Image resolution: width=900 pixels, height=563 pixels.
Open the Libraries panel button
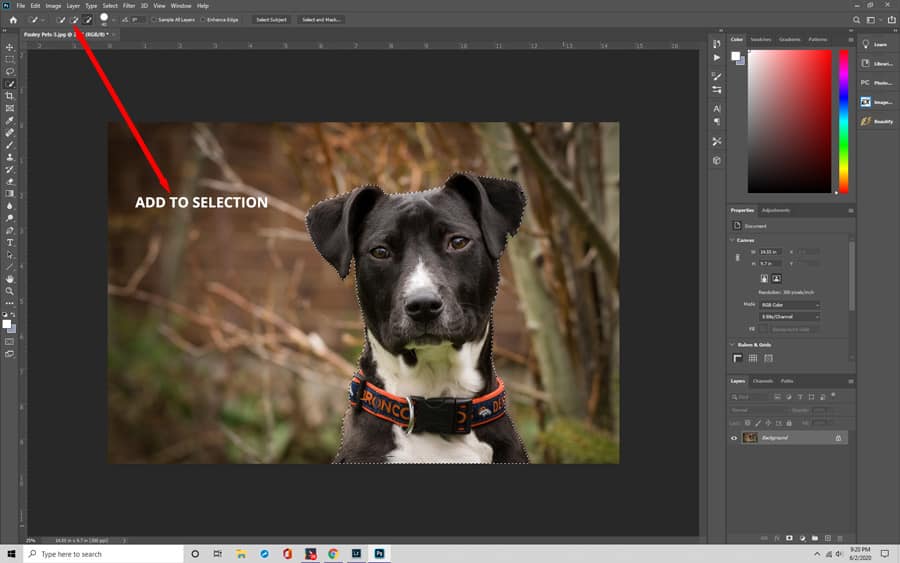pos(876,64)
